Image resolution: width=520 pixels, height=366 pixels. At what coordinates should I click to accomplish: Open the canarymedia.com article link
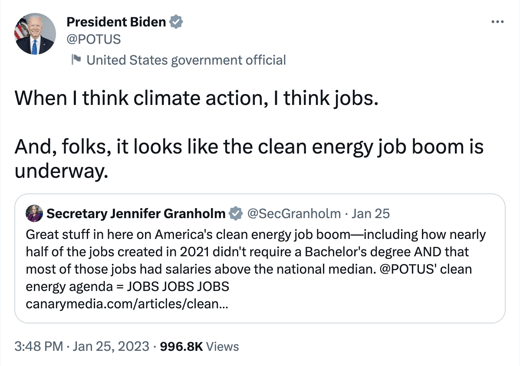127,304
